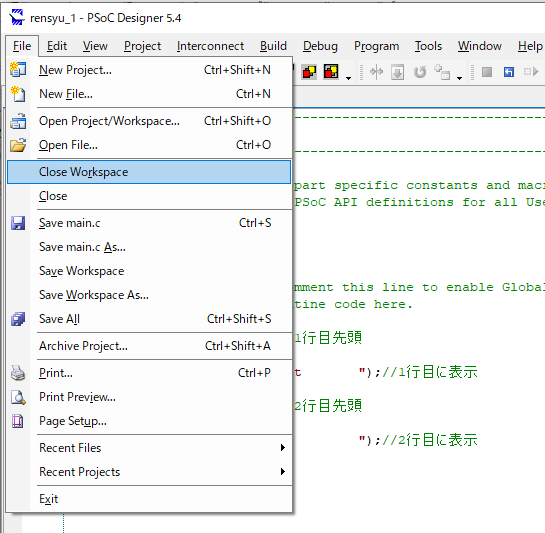The width and height of the screenshot is (545, 533).
Task: Click the black-framed red-yellow blocks toolbar icon
Action: 331,72
